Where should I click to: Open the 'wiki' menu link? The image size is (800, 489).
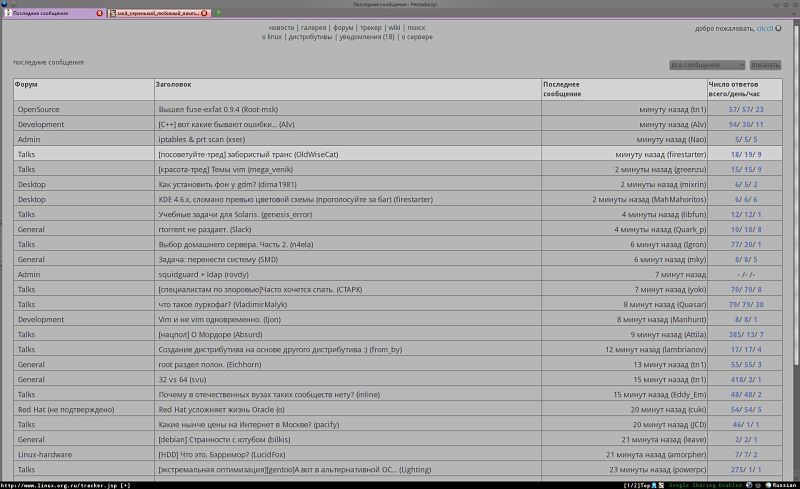pos(394,28)
